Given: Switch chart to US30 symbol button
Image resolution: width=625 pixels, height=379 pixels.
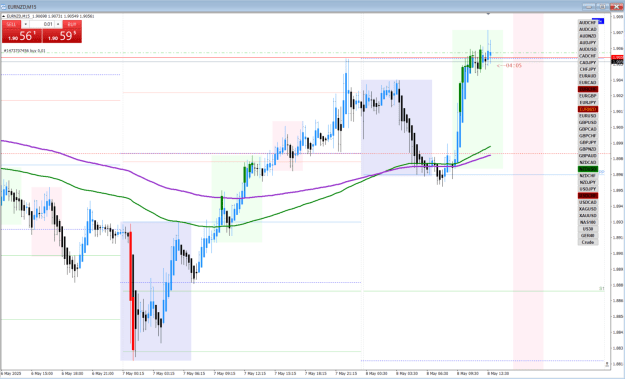Looking at the screenshot, I should tap(588, 229).
